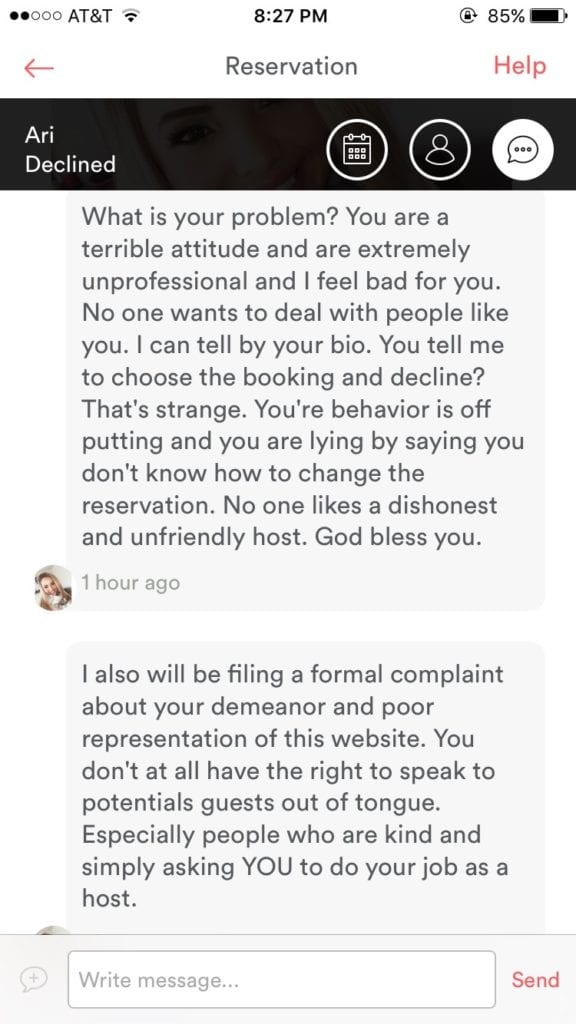The height and width of the screenshot is (1024, 576).
Task: Tap the Wi-Fi status icon
Action: tap(133, 16)
